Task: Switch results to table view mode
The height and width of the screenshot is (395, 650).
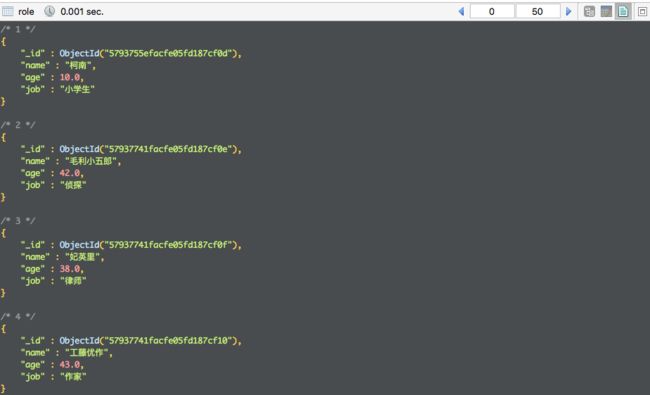Action: click(x=606, y=12)
